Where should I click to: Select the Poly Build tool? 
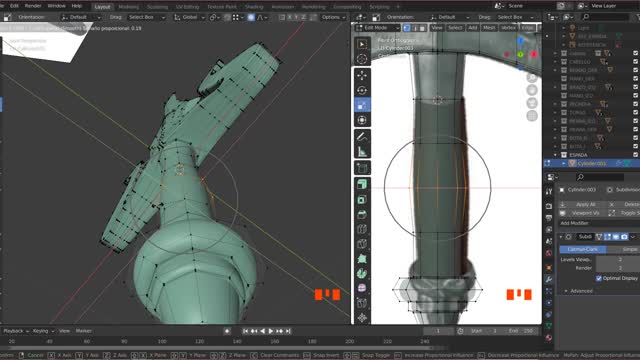(362, 259)
